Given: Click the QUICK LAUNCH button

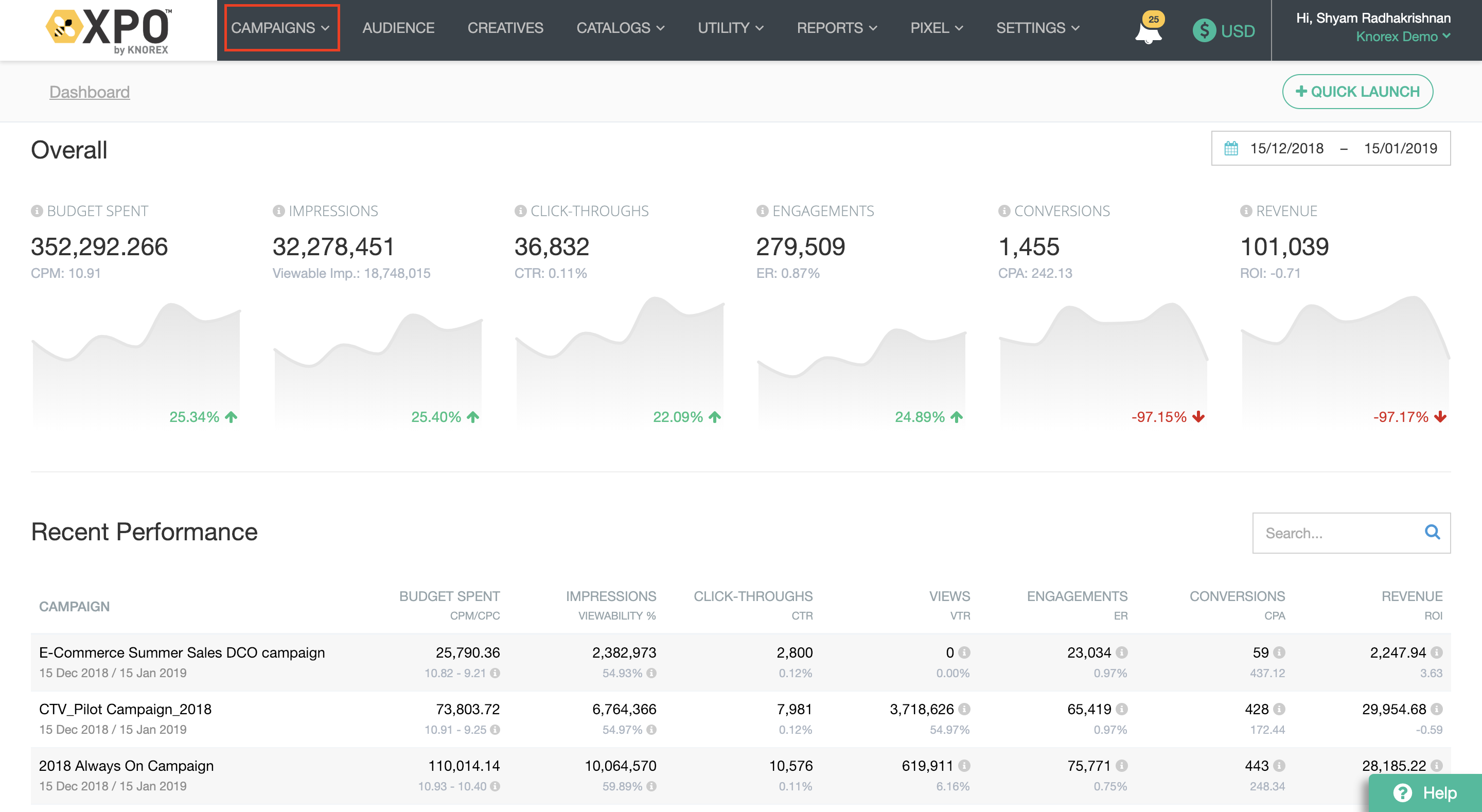Looking at the screenshot, I should coord(1357,92).
